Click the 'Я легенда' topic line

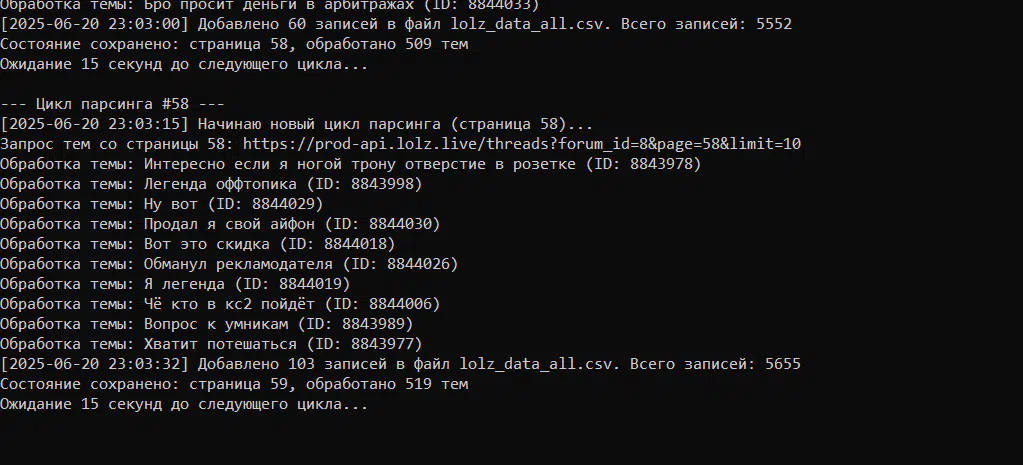[176, 284]
